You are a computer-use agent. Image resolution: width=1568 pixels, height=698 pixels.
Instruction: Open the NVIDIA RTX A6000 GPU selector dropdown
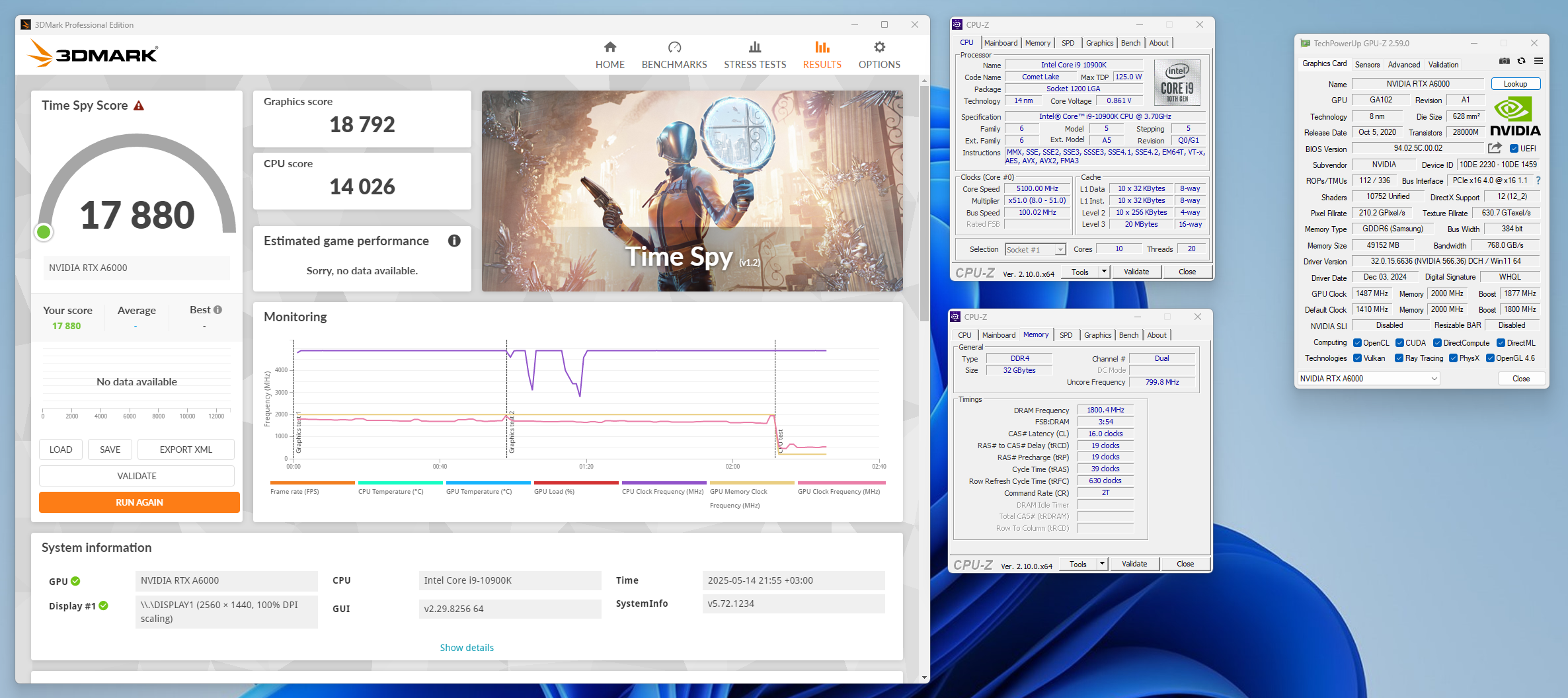(1368, 379)
